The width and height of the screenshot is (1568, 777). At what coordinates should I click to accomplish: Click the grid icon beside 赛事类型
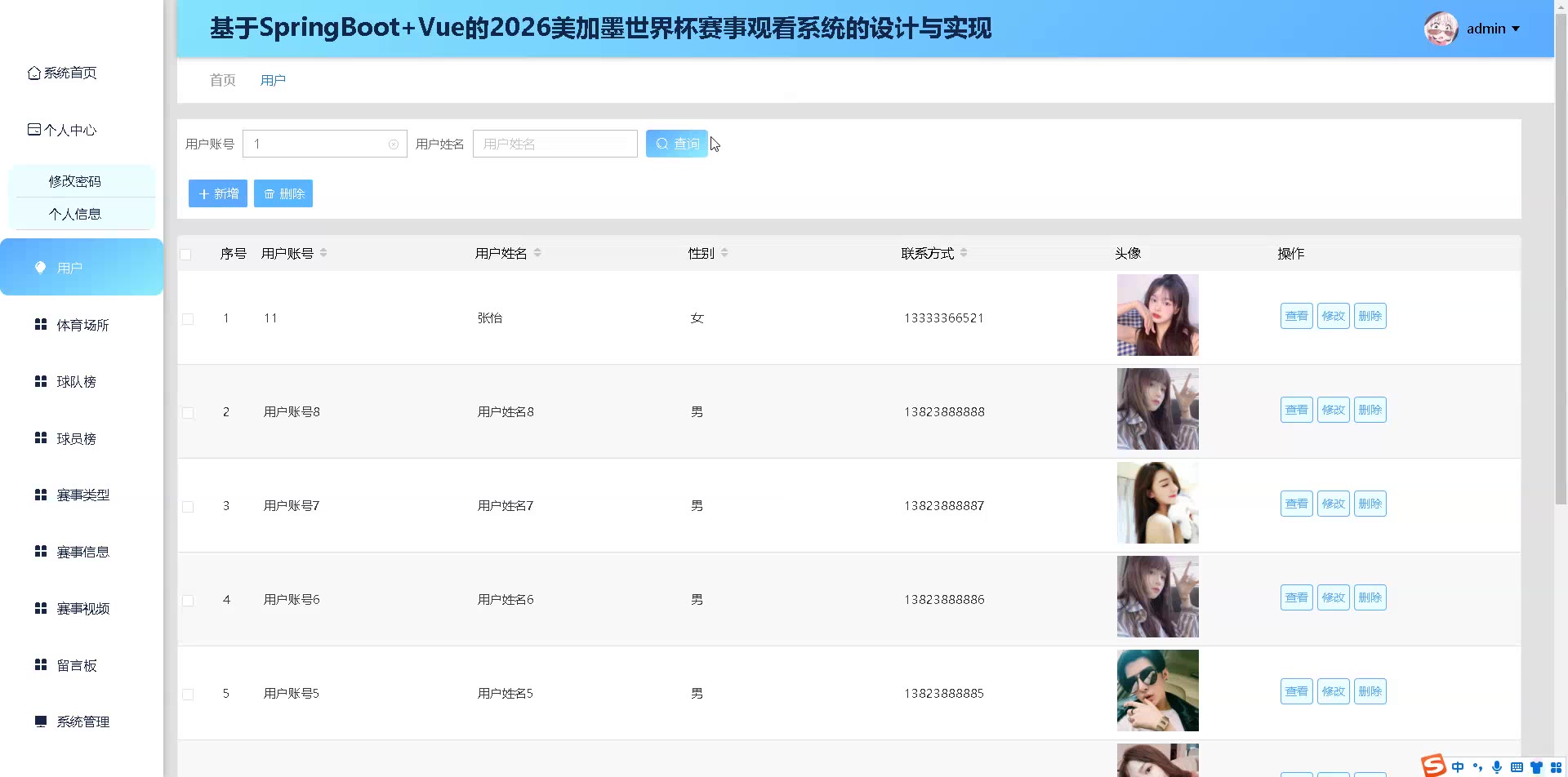(41, 495)
